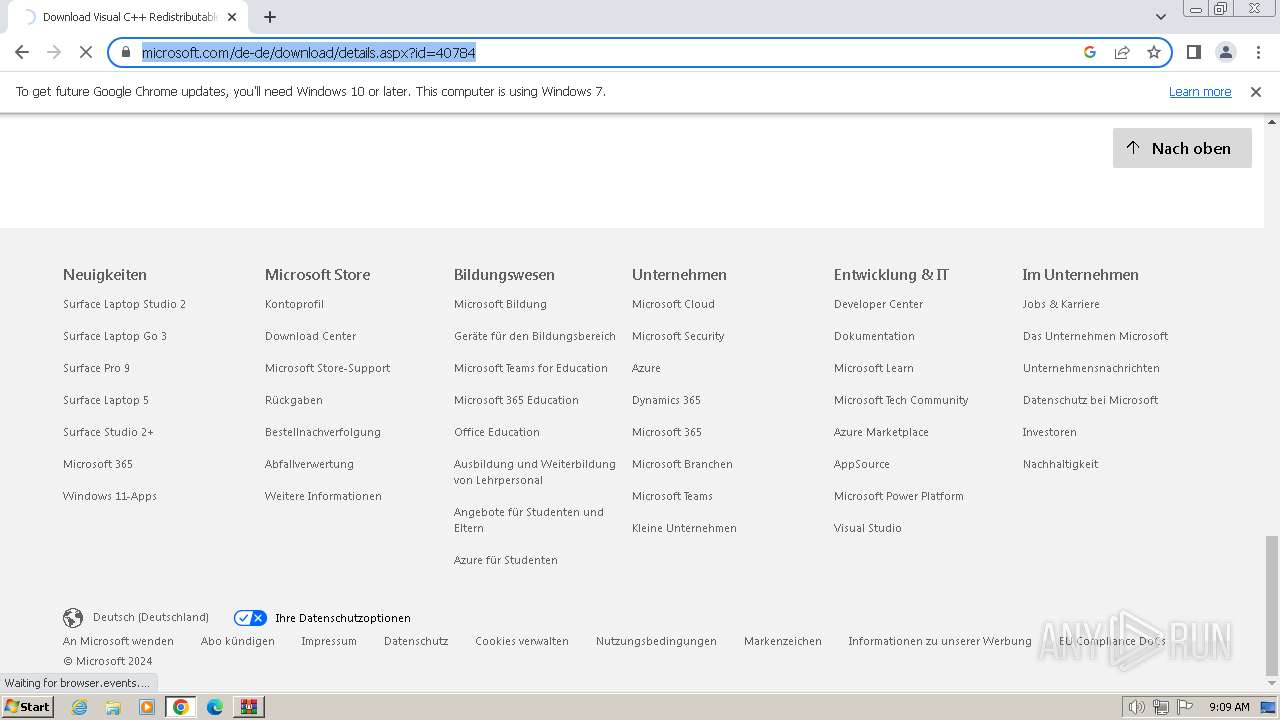Click the browser back arrow
1280x720 pixels.
[x=22, y=52]
